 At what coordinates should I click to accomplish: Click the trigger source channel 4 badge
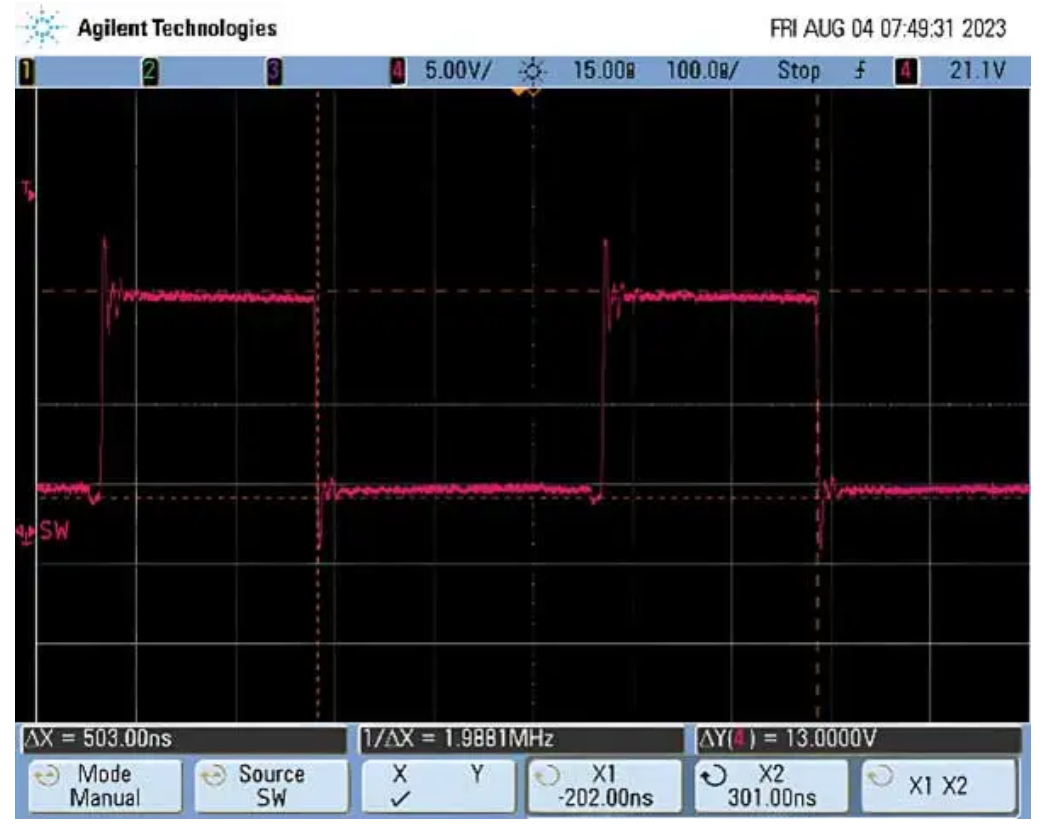coord(906,71)
